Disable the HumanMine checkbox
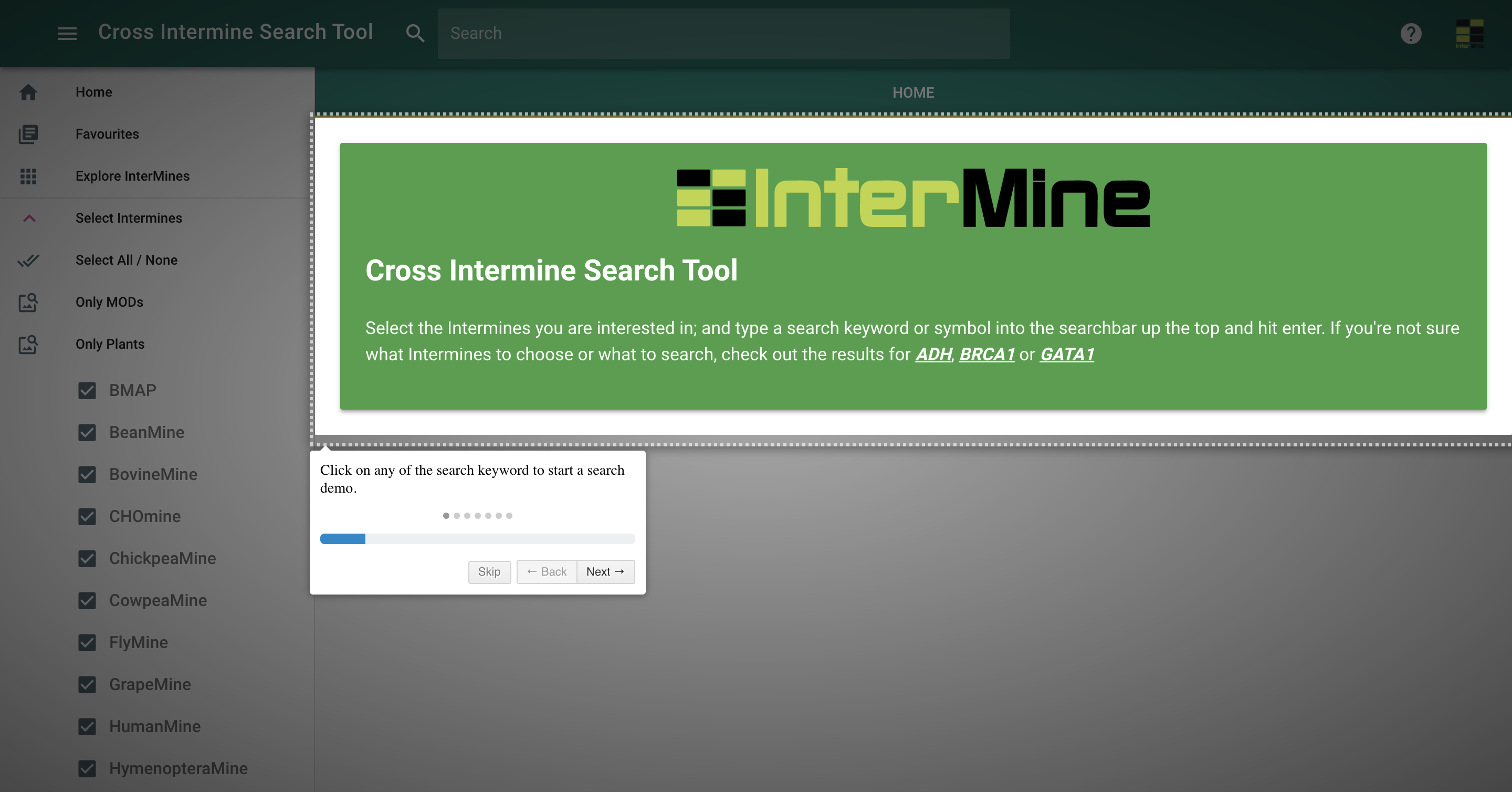1512x792 pixels. click(87, 726)
